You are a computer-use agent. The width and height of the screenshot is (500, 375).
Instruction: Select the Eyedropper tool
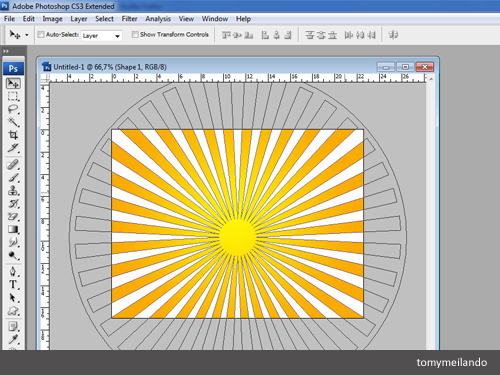[x=13, y=339]
